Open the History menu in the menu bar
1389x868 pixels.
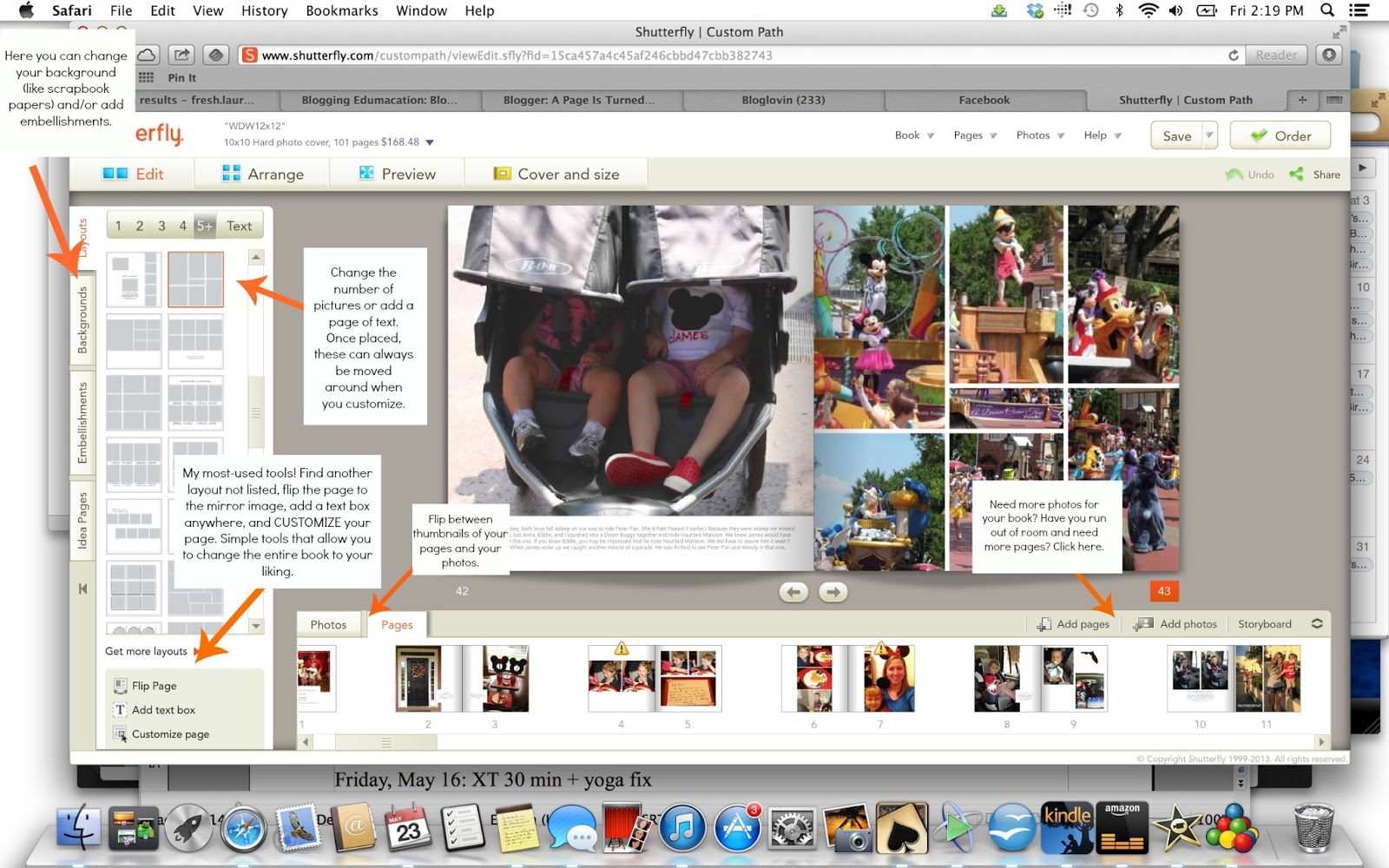coord(264,10)
